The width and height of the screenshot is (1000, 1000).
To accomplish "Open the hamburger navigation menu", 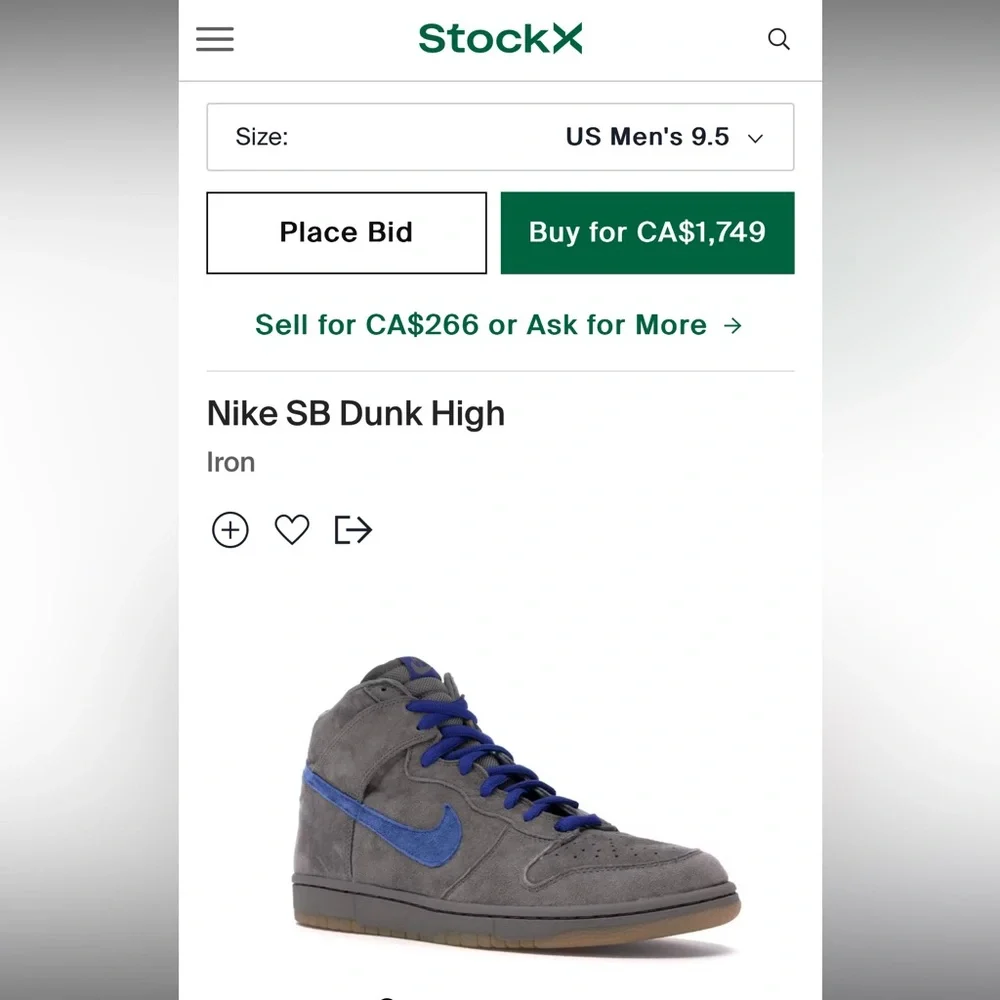I will click(x=214, y=38).
